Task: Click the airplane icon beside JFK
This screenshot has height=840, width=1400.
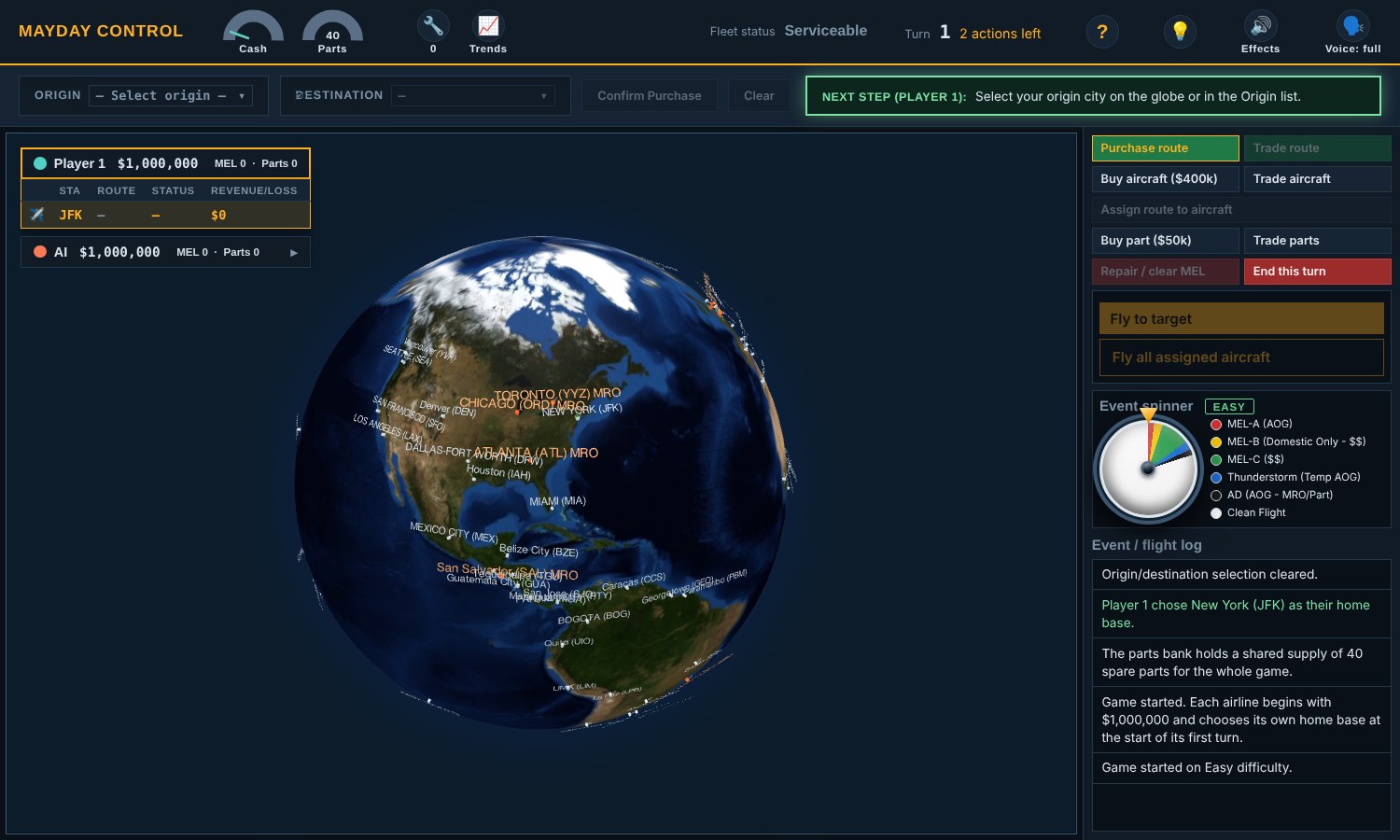Action: tap(37, 215)
